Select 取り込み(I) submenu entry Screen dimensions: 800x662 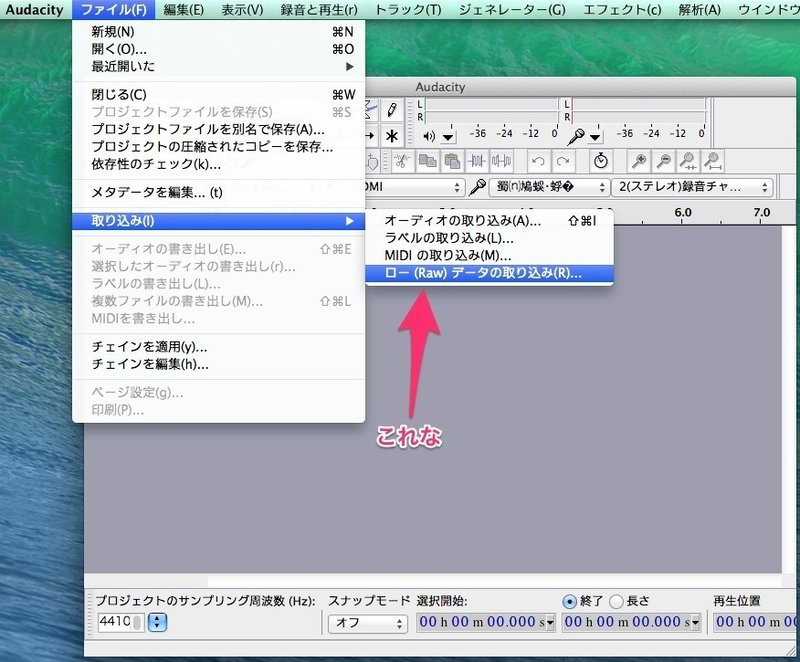(219, 221)
